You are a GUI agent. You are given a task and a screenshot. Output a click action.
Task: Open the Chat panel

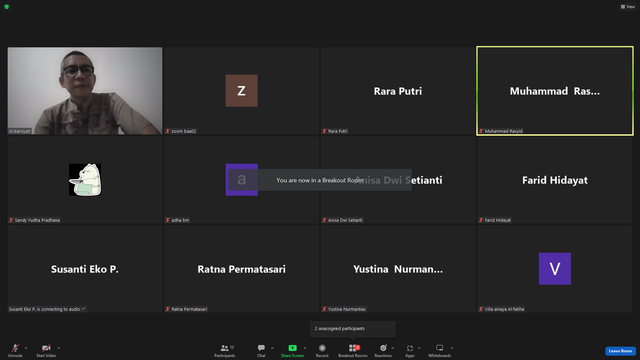(261, 350)
